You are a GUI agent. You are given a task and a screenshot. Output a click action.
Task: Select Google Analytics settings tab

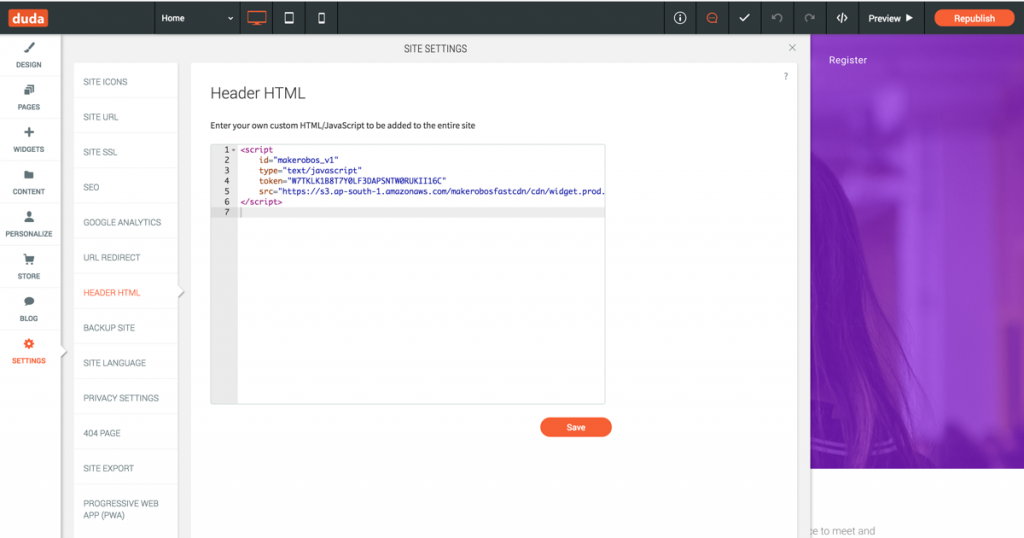tap(125, 223)
